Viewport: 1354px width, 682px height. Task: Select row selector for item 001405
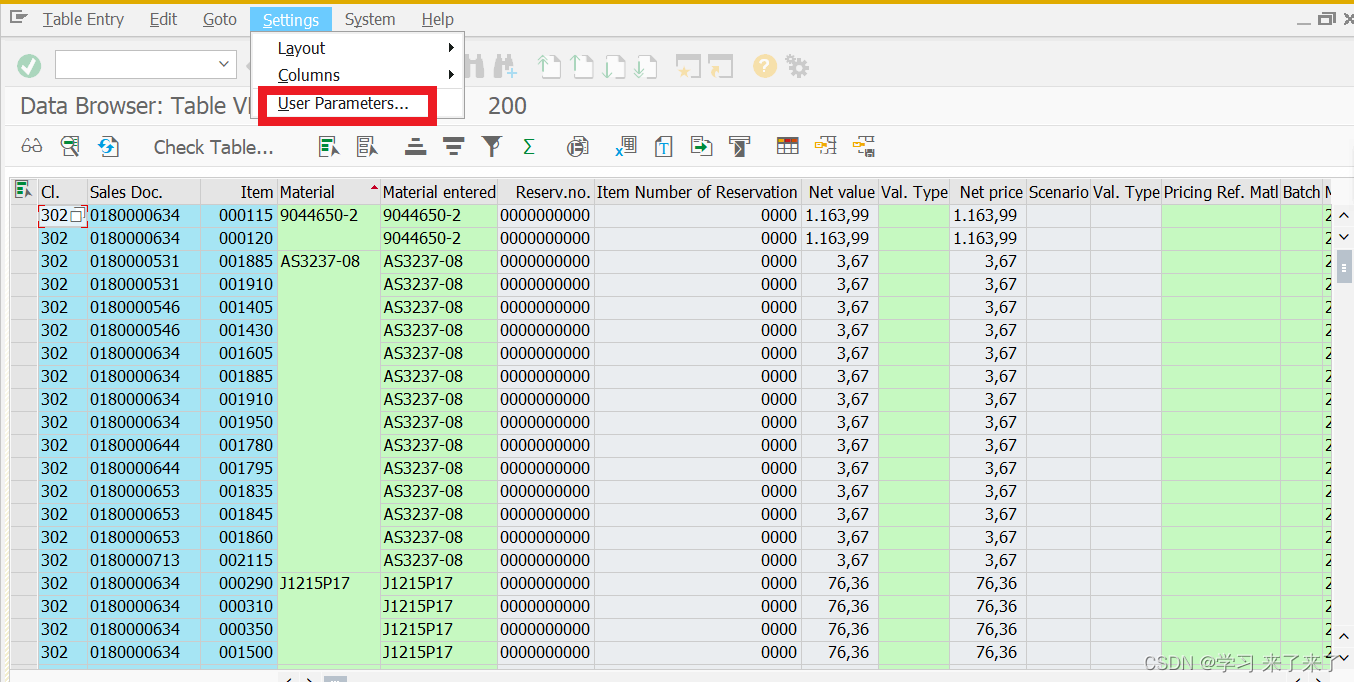pos(23,307)
